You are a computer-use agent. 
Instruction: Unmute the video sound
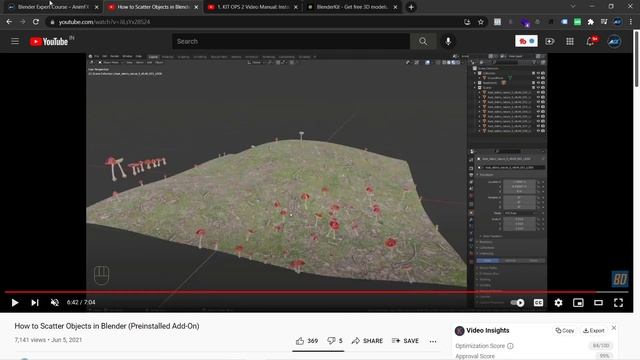[x=55, y=302]
